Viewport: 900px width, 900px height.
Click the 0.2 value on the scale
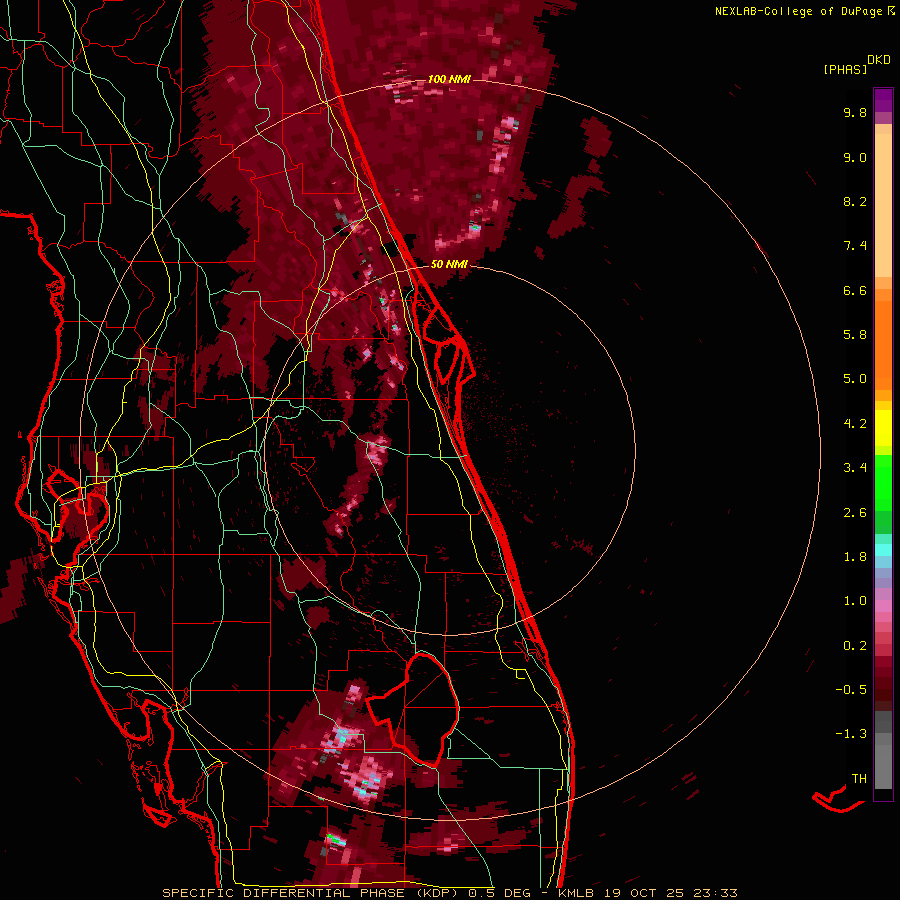[855, 646]
